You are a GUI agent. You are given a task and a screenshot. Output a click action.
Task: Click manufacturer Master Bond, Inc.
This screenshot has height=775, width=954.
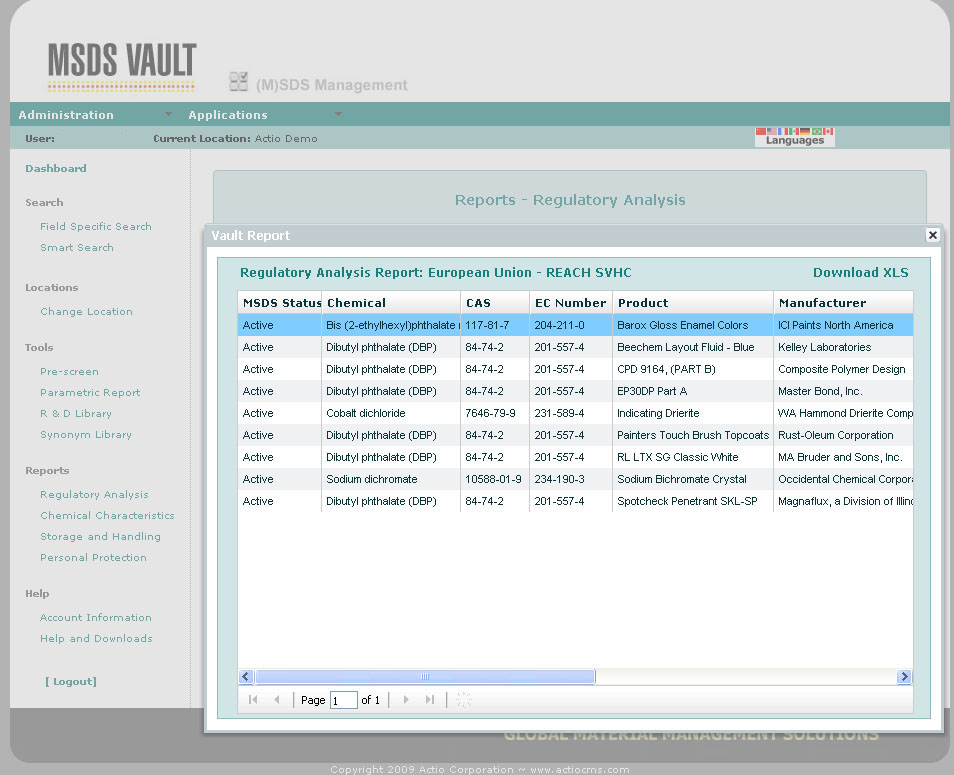(820, 391)
